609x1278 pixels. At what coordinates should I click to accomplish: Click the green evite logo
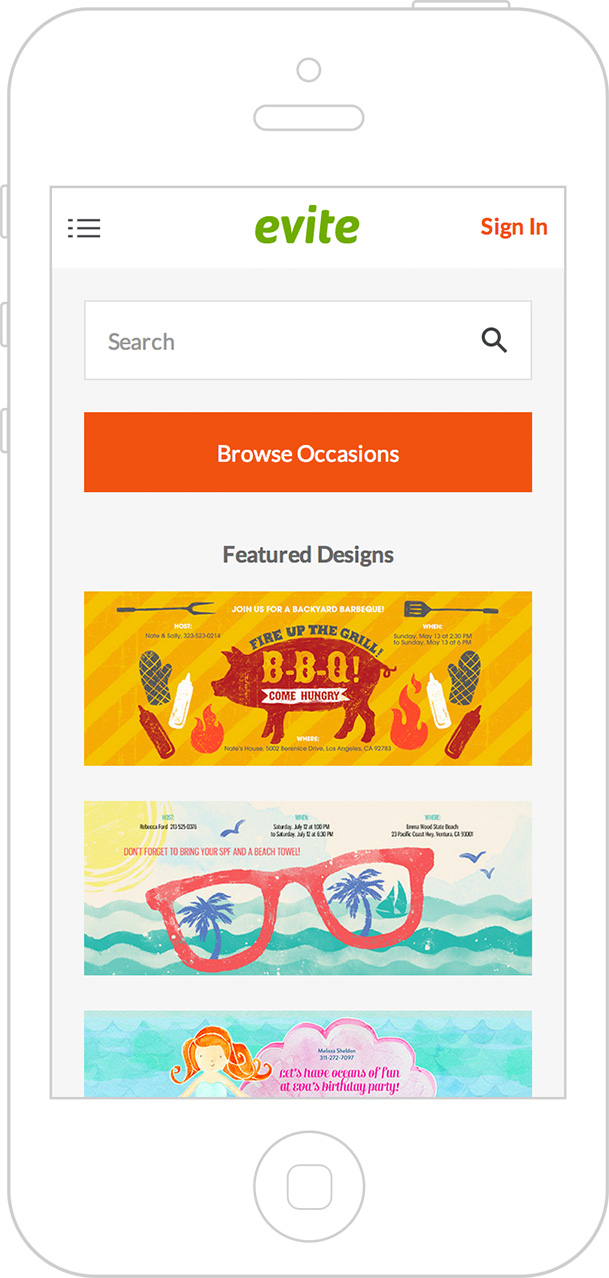307,227
